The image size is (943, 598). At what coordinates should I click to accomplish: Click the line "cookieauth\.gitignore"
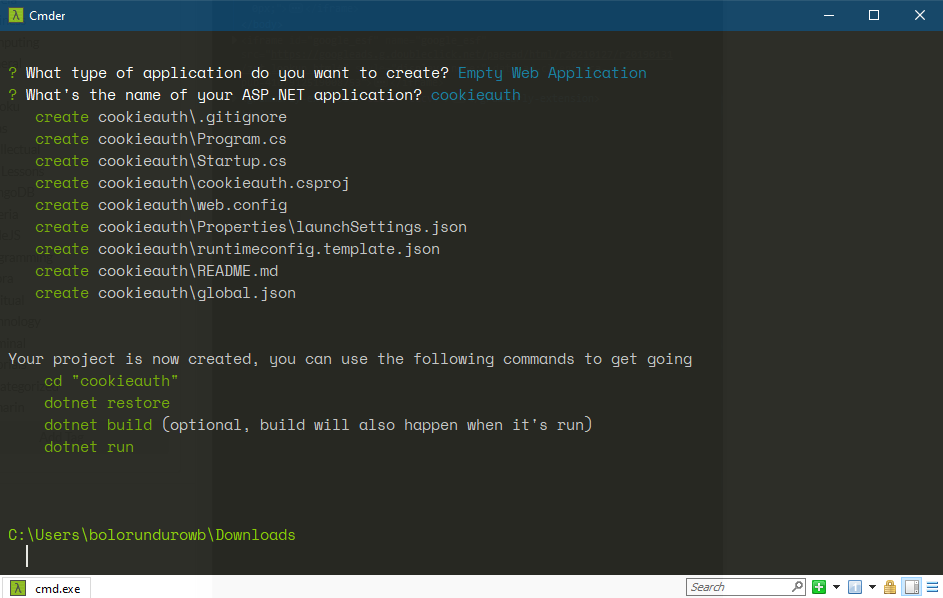192,117
